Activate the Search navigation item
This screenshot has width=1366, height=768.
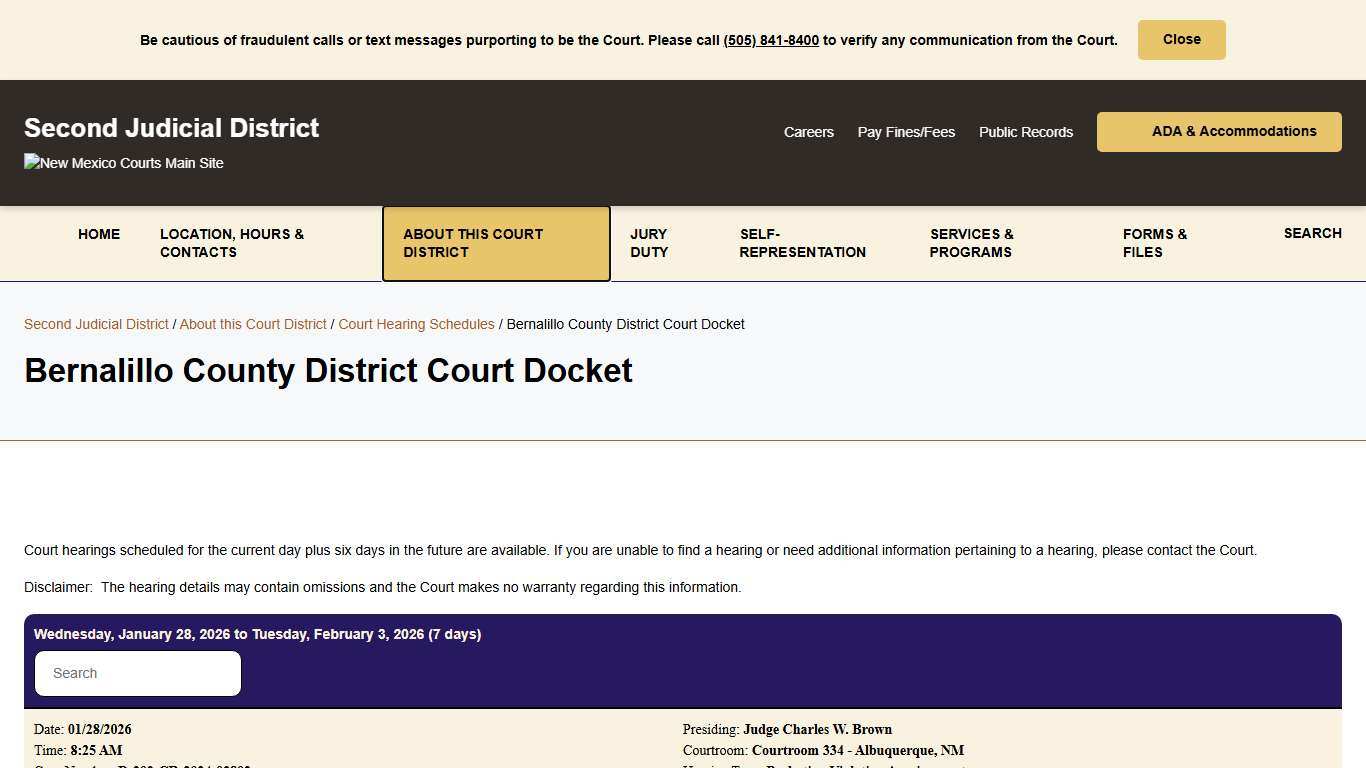[1312, 233]
